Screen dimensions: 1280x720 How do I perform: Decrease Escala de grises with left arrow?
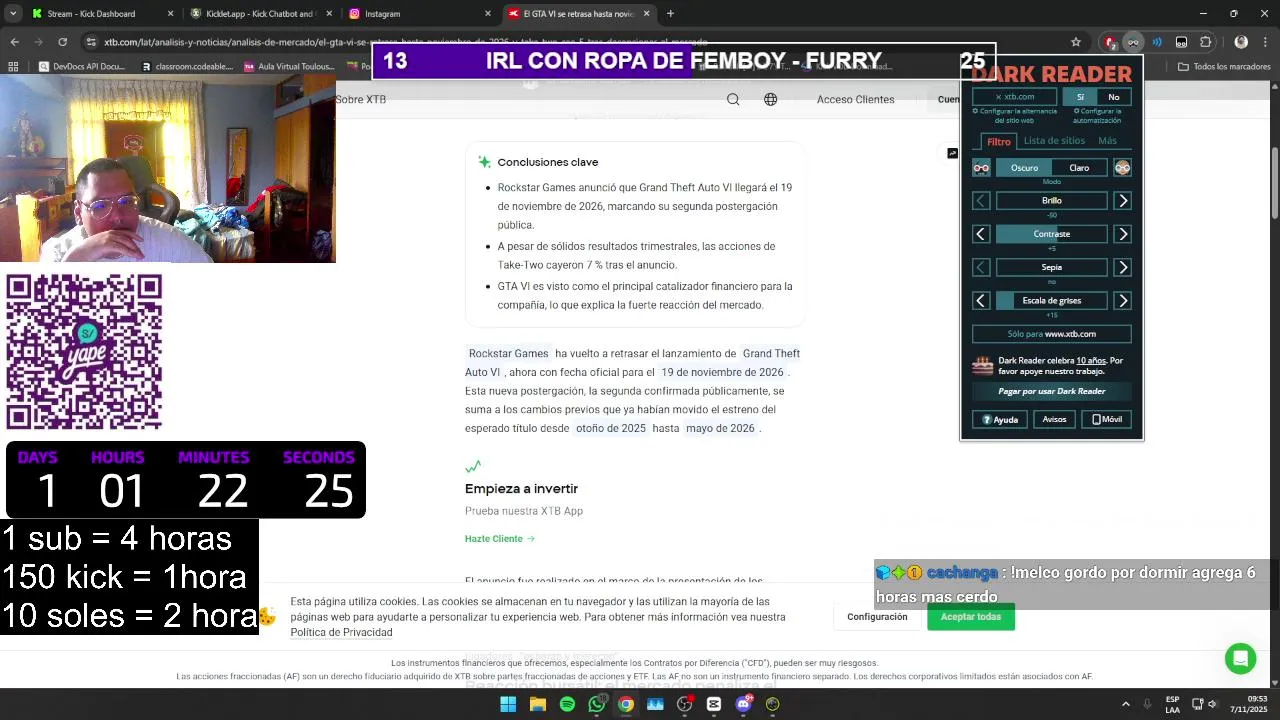click(981, 301)
